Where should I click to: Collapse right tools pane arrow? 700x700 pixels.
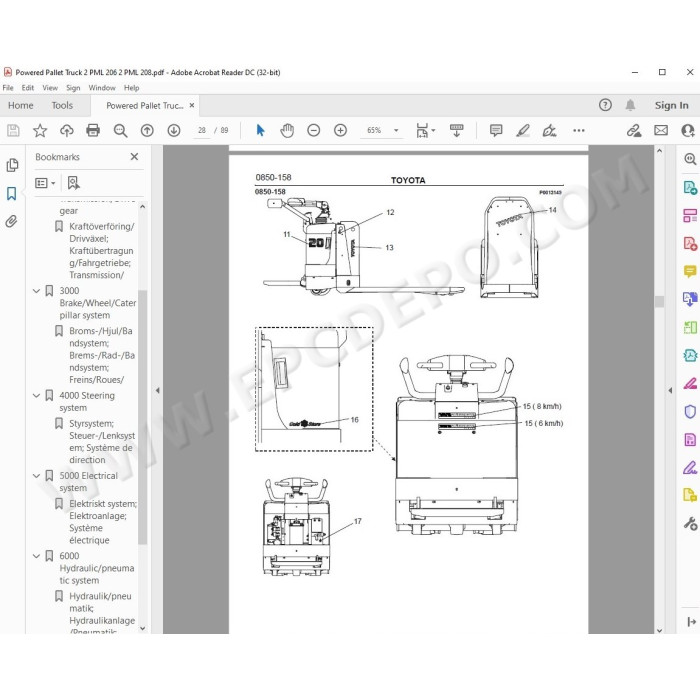670,390
